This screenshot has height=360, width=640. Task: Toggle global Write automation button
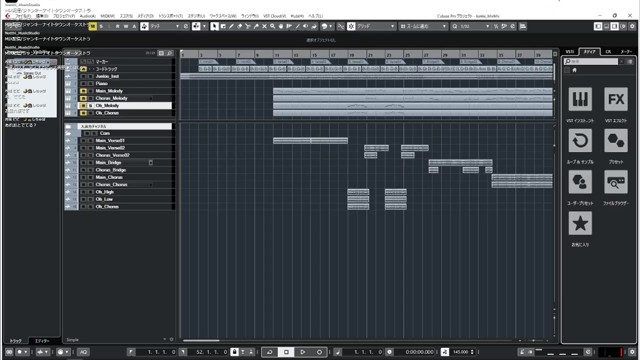(x=126, y=26)
